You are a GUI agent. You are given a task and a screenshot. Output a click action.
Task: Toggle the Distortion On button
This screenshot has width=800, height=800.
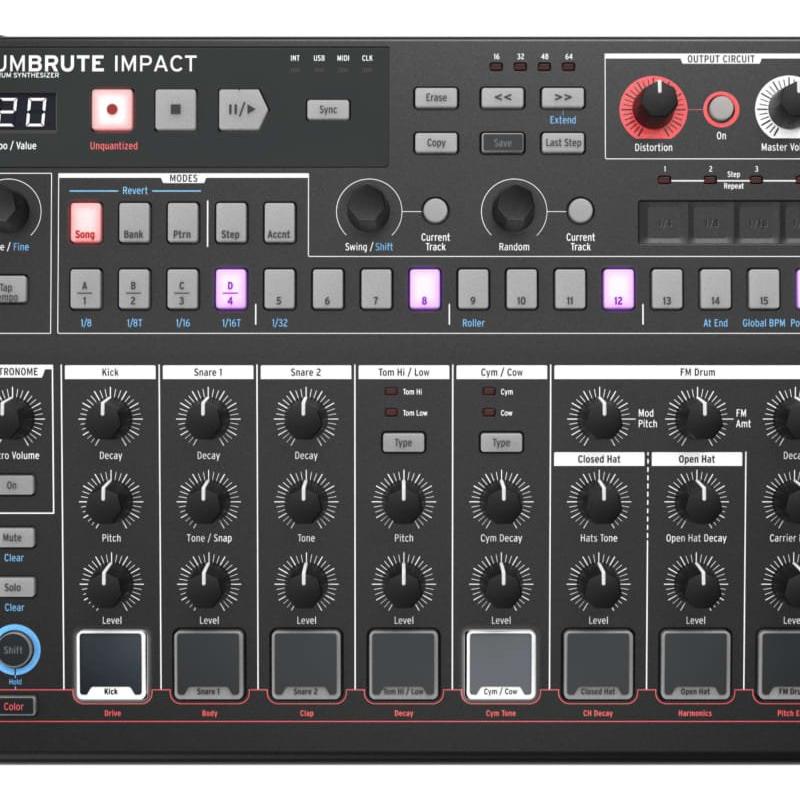(721, 109)
